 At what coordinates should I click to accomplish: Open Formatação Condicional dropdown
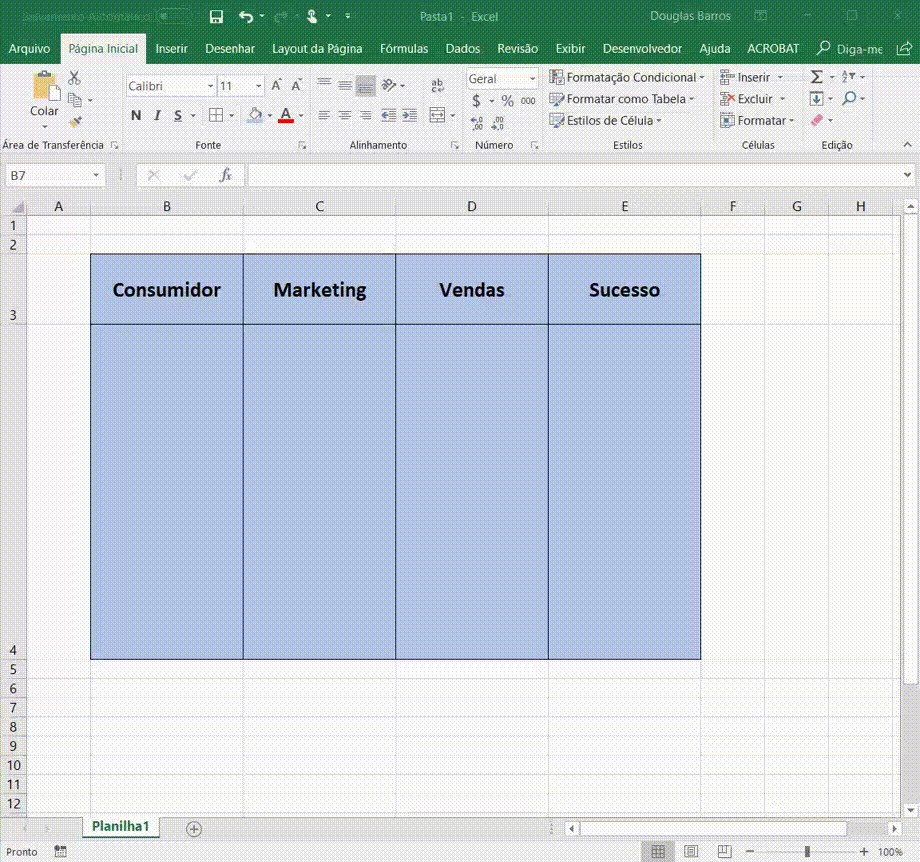[x=627, y=77]
